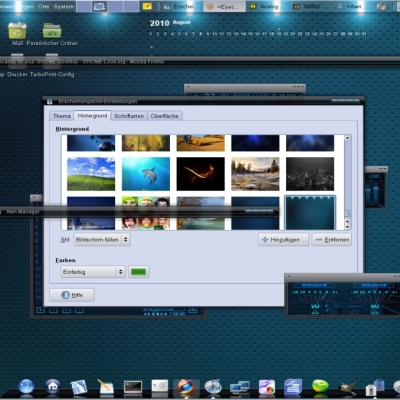The height and width of the screenshot is (400, 400).
Task: Click the system tray icon at panel end
Action: [x=381, y=6]
